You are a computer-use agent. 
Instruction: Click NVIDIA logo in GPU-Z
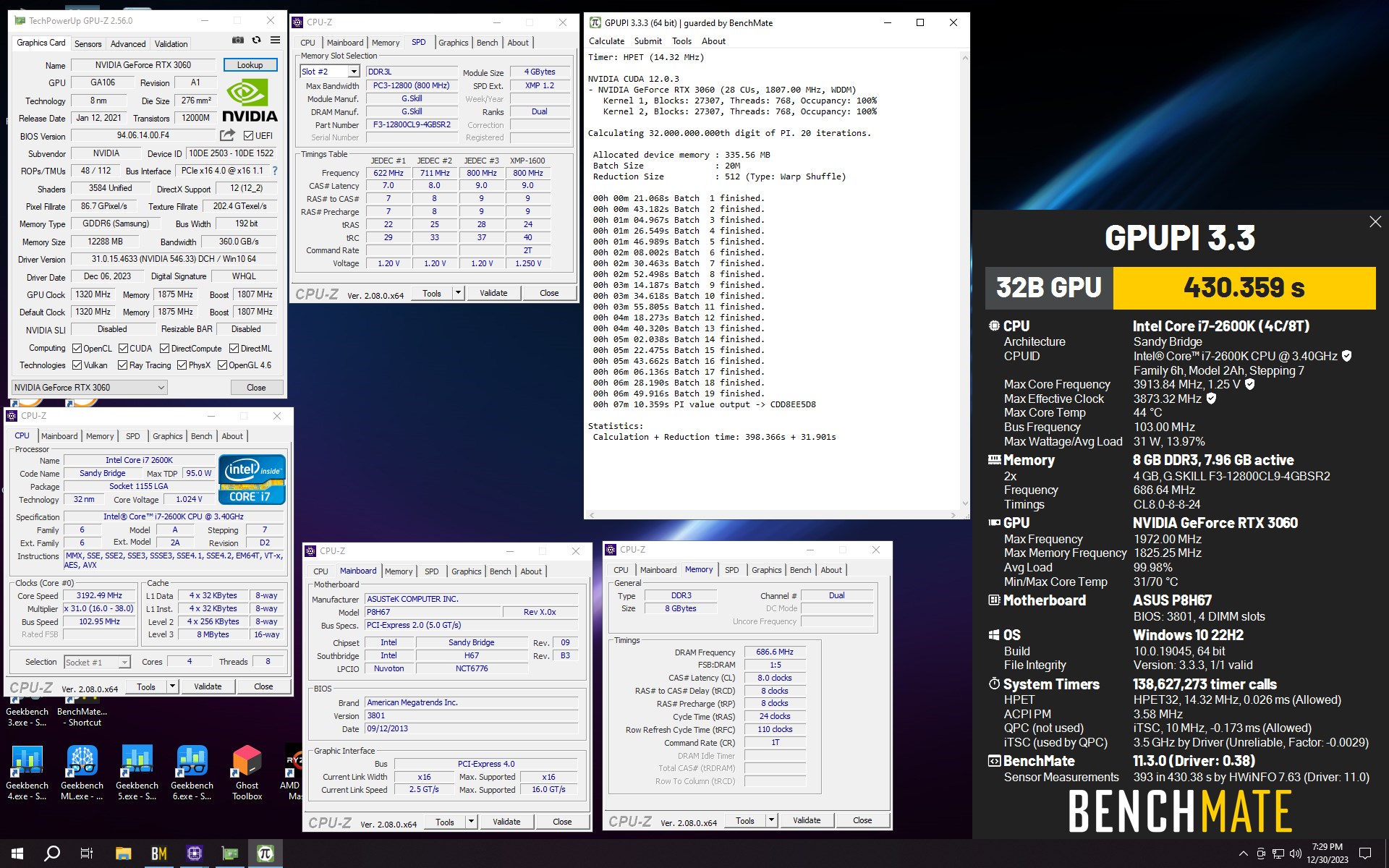[250, 101]
